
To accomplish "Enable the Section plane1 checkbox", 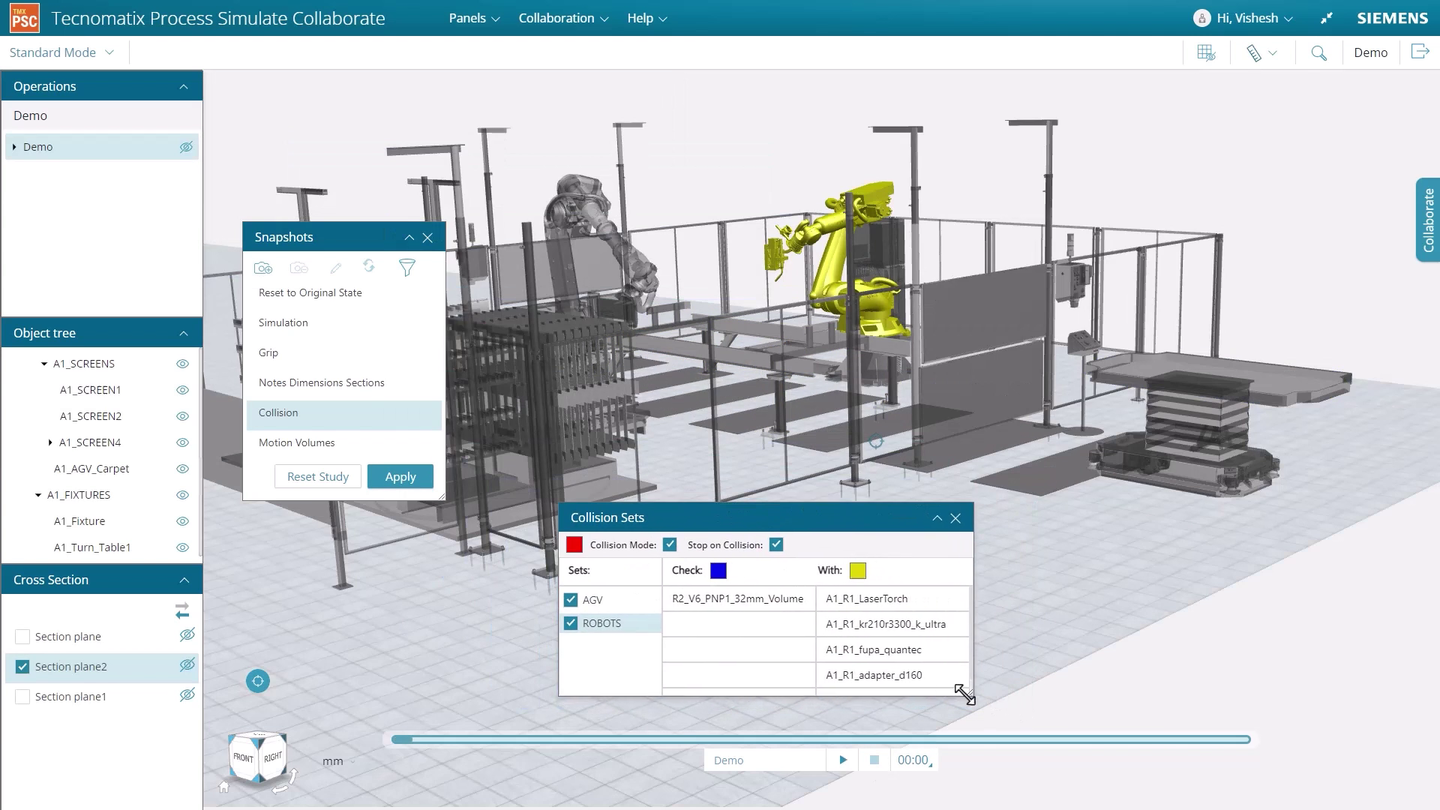I will click(x=22, y=696).
